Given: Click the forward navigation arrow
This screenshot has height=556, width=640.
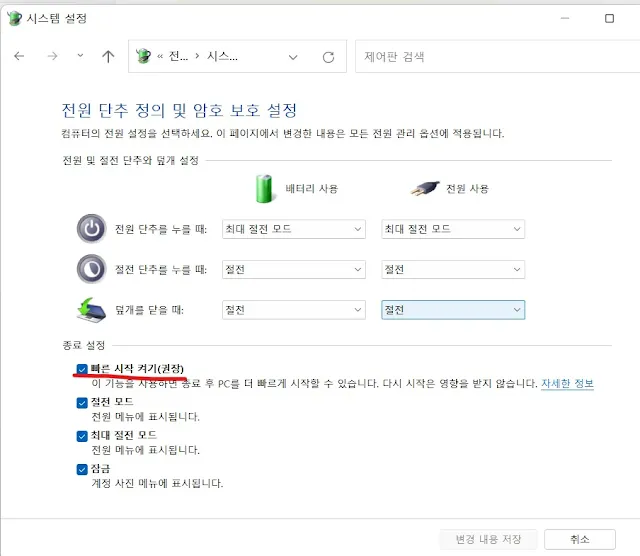Looking at the screenshot, I should point(52,56).
